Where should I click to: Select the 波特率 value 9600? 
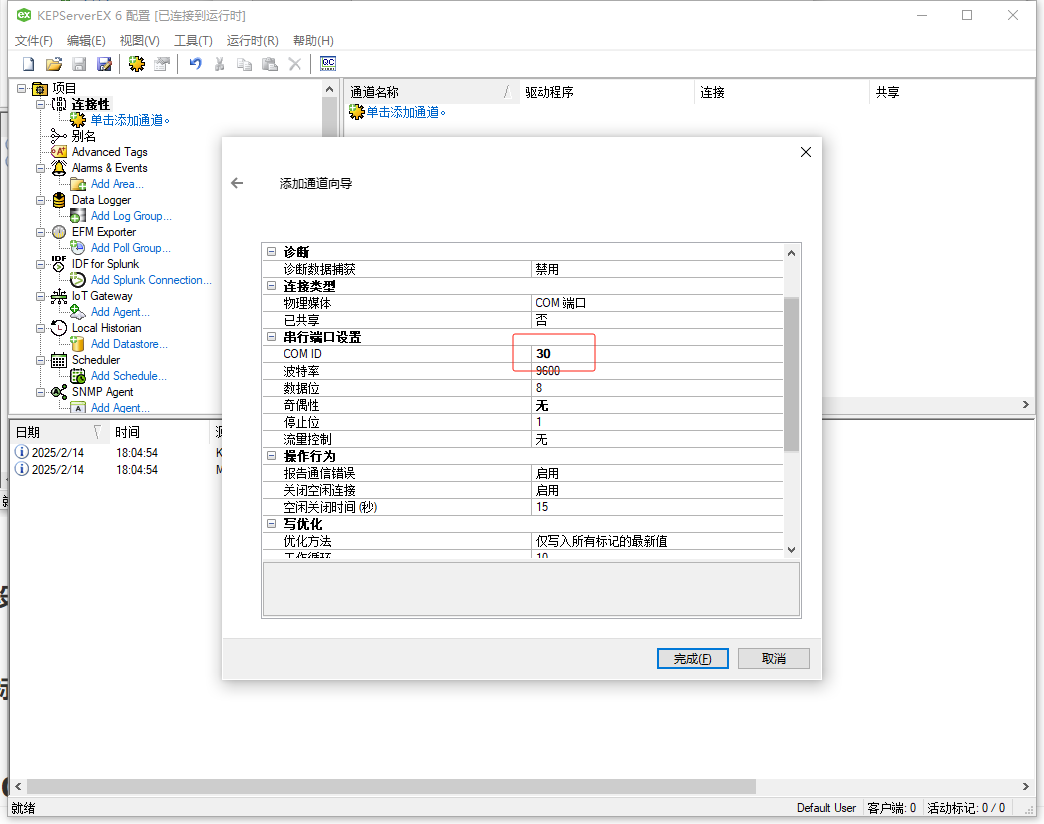pyautogui.click(x=656, y=371)
